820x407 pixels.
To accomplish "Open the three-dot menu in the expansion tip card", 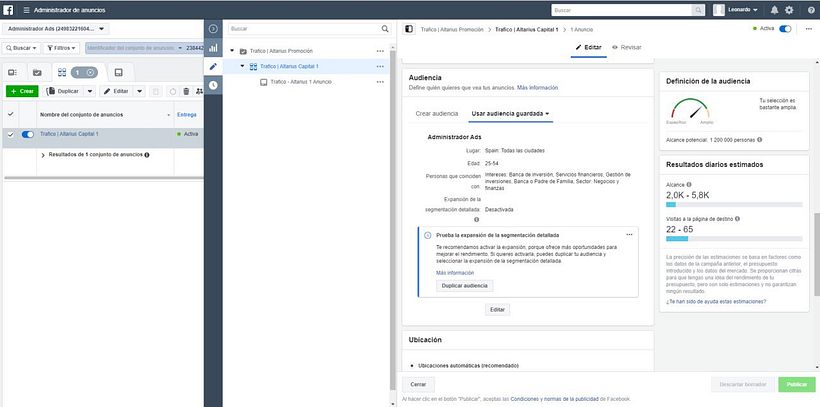I will [x=629, y=234].
